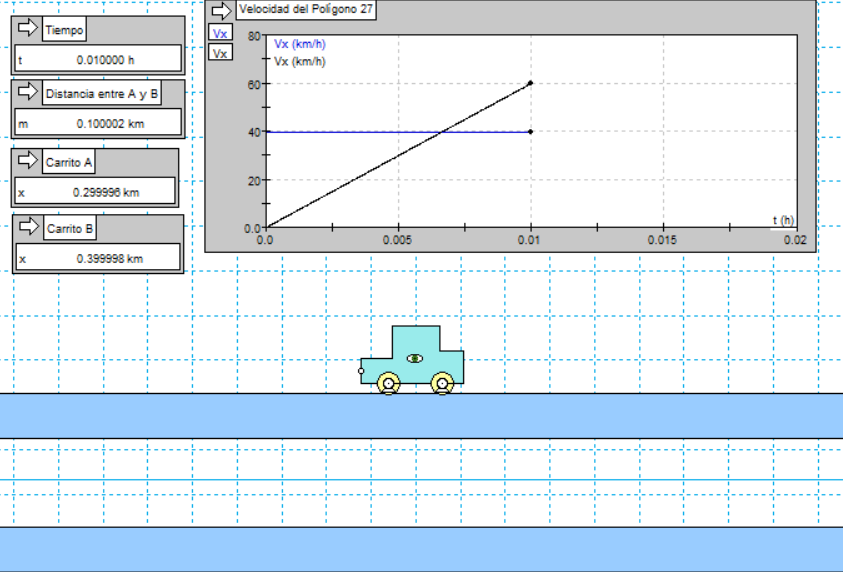
Task: Click the black line endpoint at 60 km/h
Action: [x=530, y=83]
